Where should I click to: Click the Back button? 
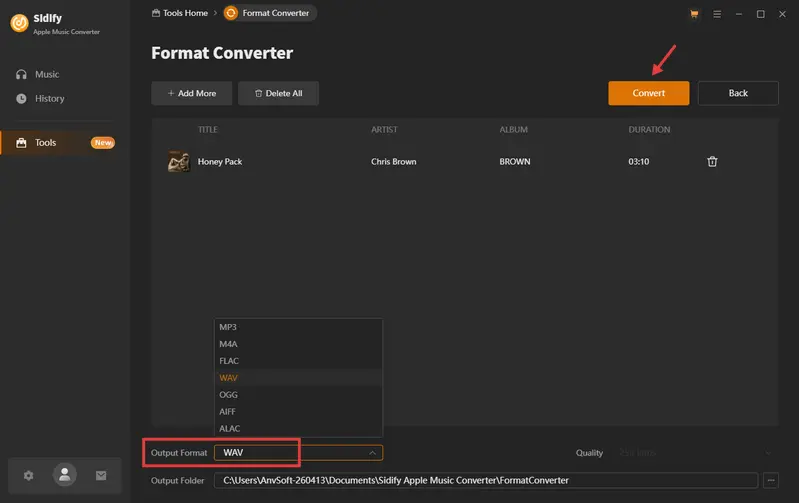pyautogui.click(x=738, y=93)
